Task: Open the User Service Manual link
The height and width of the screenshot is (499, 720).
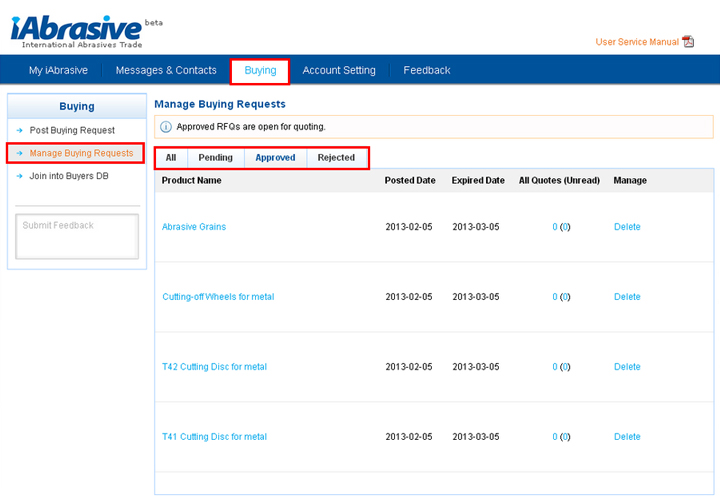Action: [x=636, y=42]
